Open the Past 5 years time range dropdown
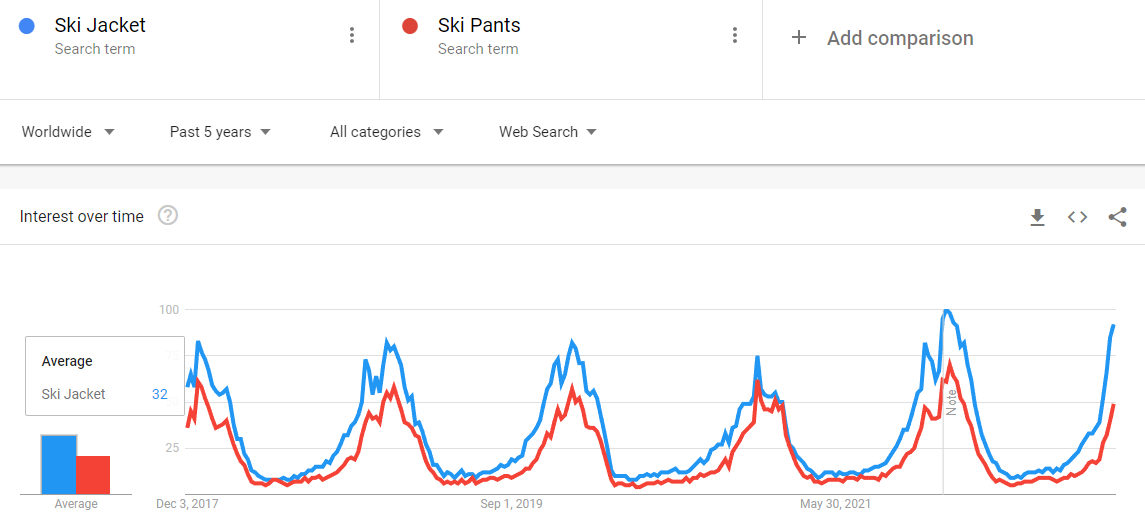 (x=220, y=132)
